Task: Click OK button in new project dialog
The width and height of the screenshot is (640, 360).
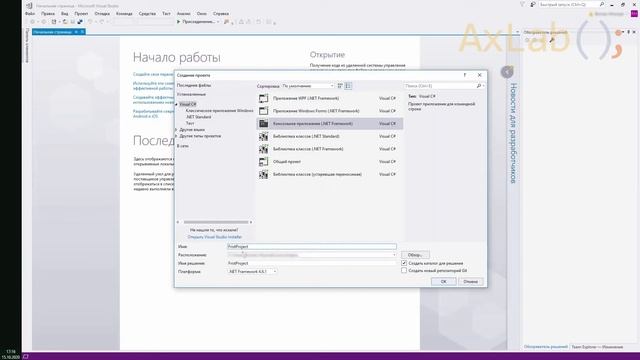Action: [444, 282]
